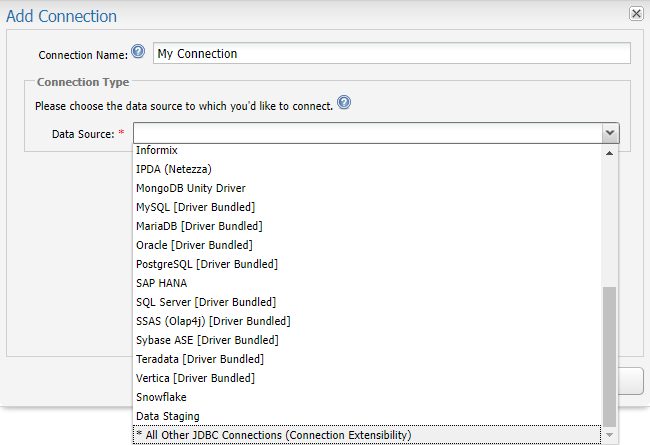Click the Connection Name input field
Screen dimensions: 650x445
tap(392, 53)
